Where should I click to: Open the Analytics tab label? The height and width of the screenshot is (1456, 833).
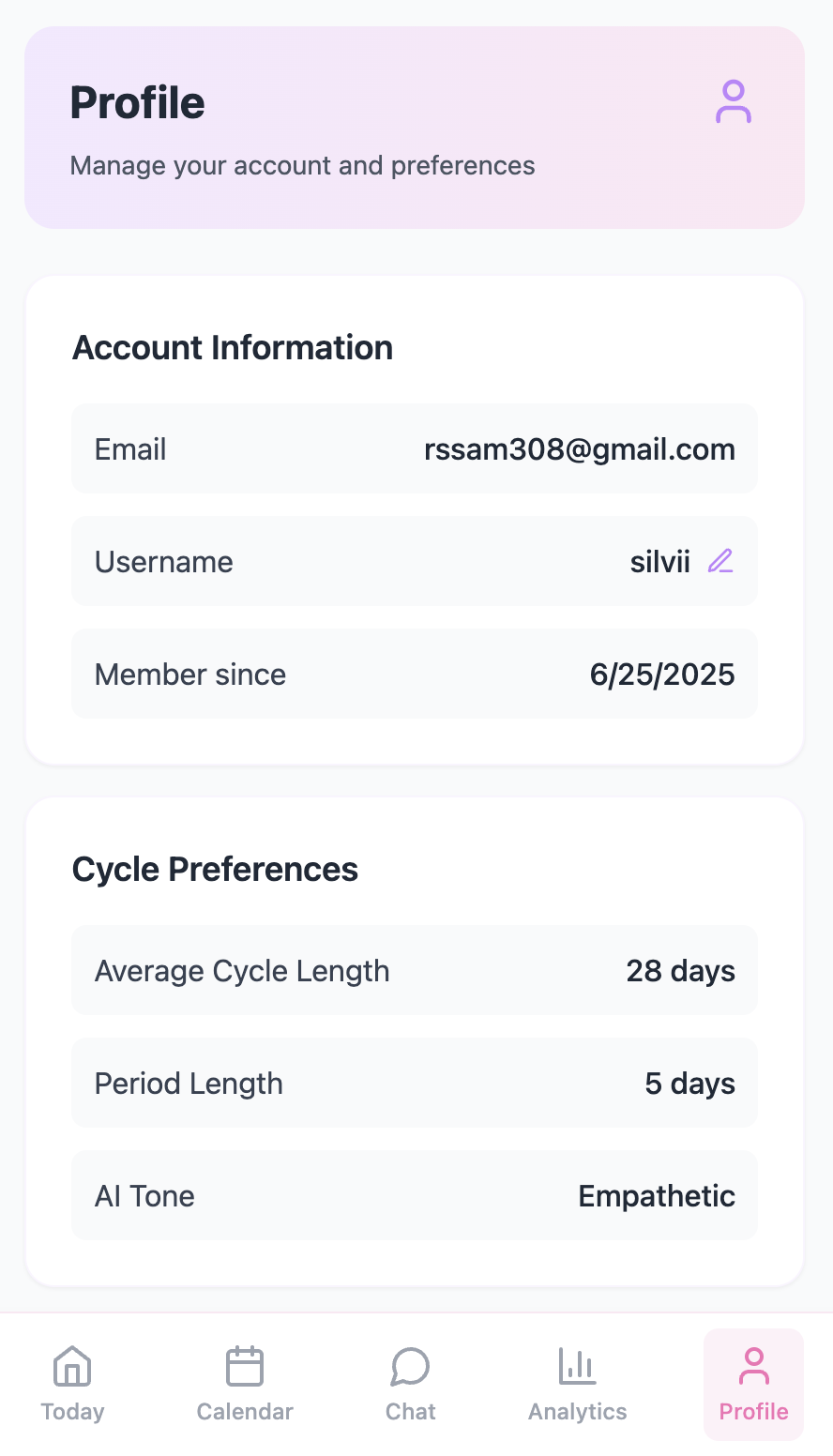pyautogui.click(x=577, y=1411)
